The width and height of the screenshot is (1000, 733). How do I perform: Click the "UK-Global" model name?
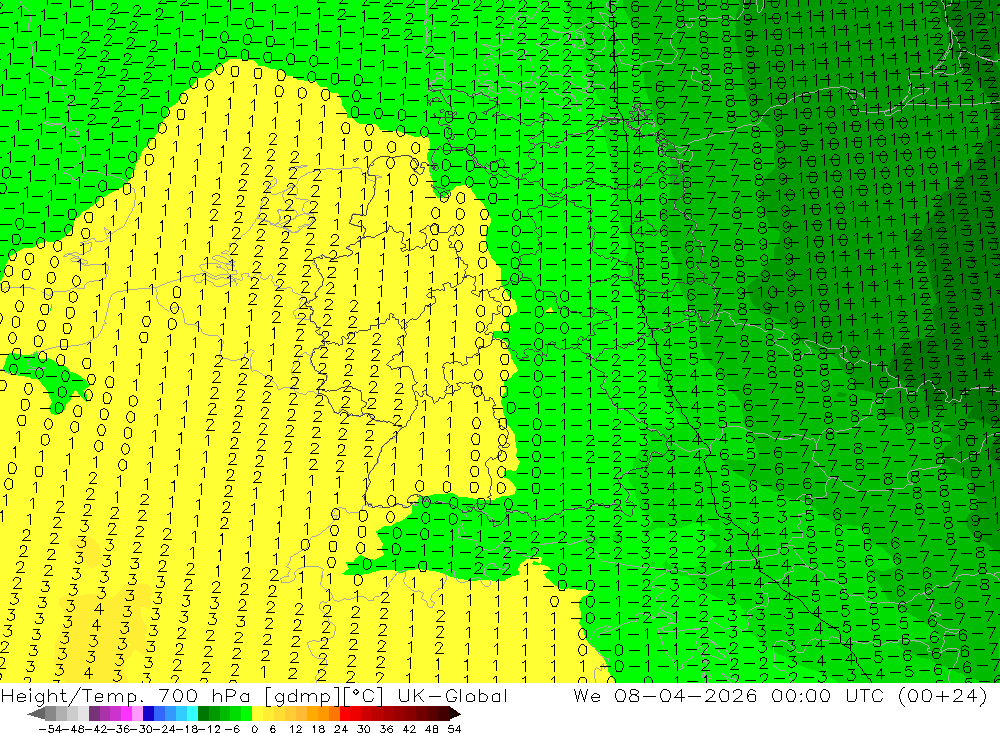tap(452, 695)
